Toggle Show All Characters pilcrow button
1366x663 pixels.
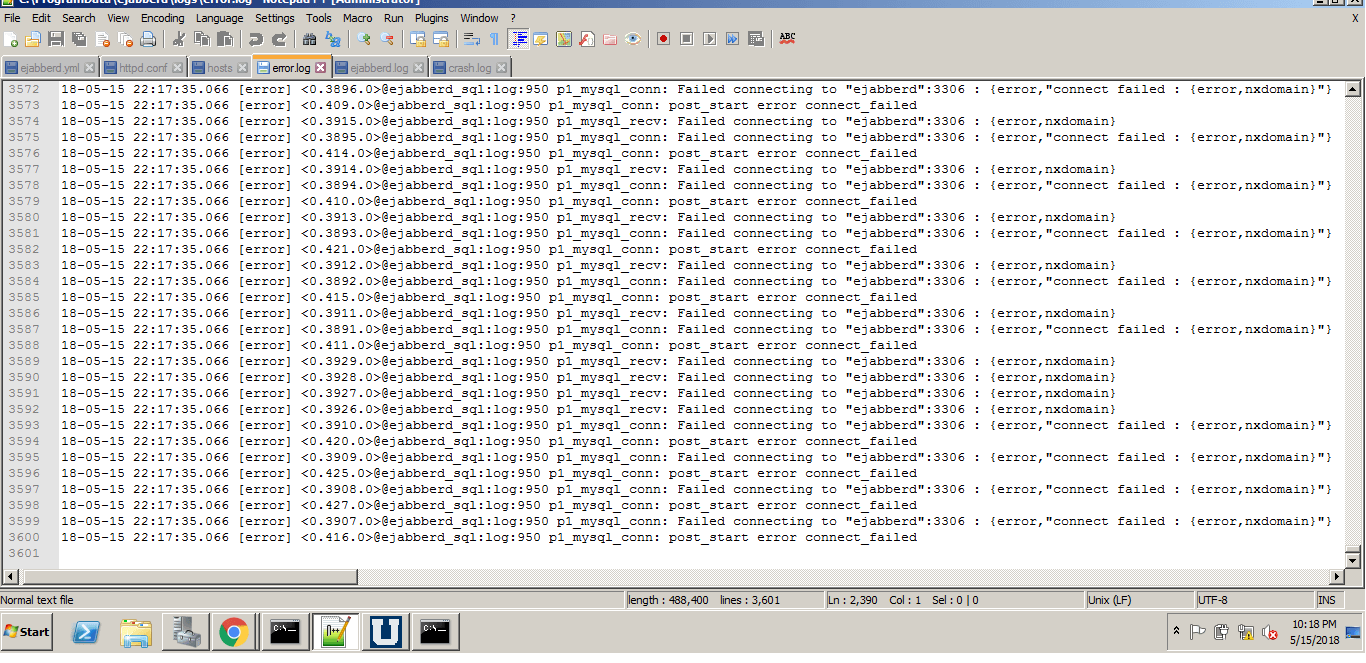(x=494, y=39)
